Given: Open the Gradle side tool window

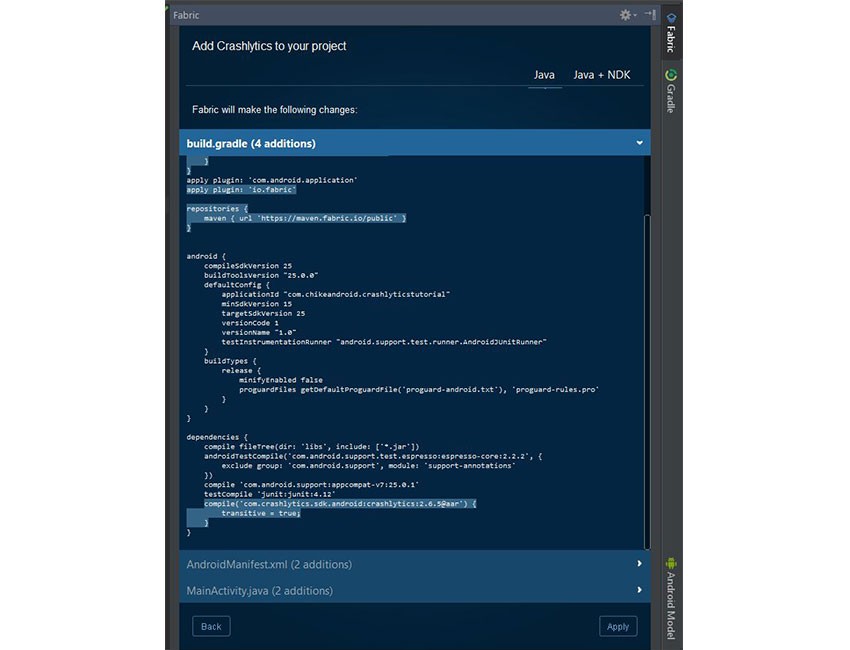Looking at the screenshot, I should 671,91.
